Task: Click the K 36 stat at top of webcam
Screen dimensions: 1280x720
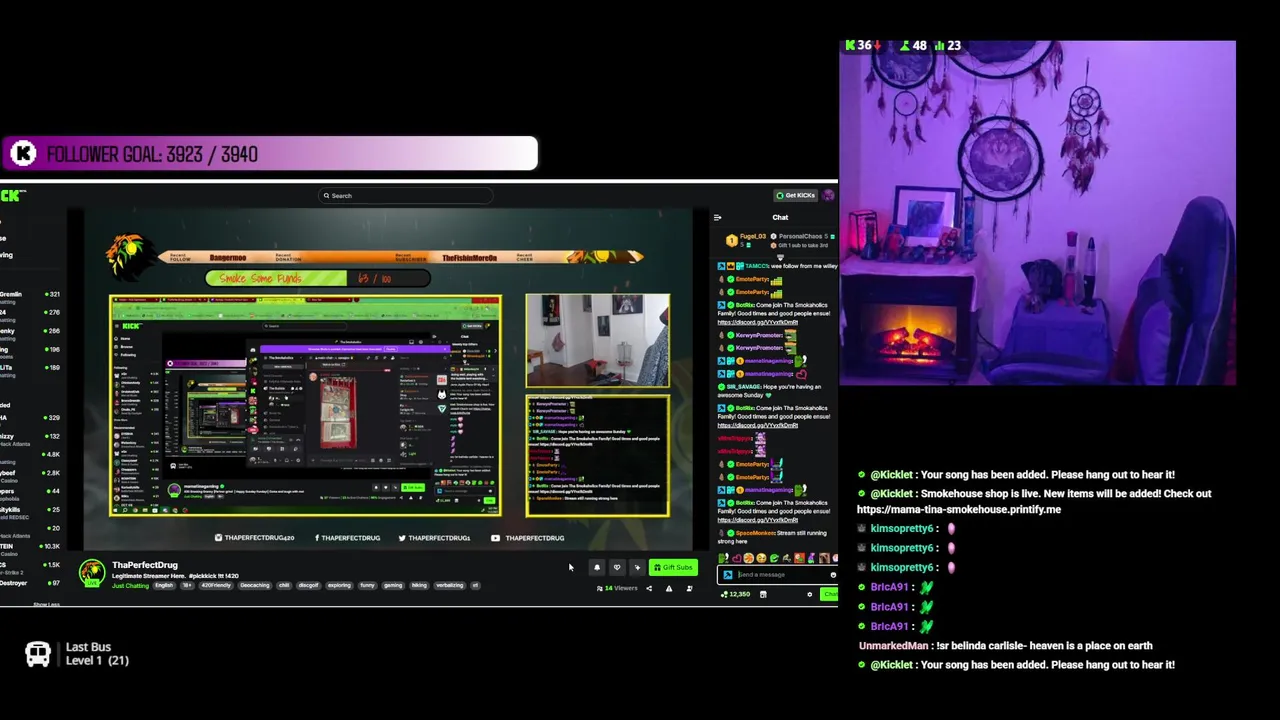Action: (864, 46)
